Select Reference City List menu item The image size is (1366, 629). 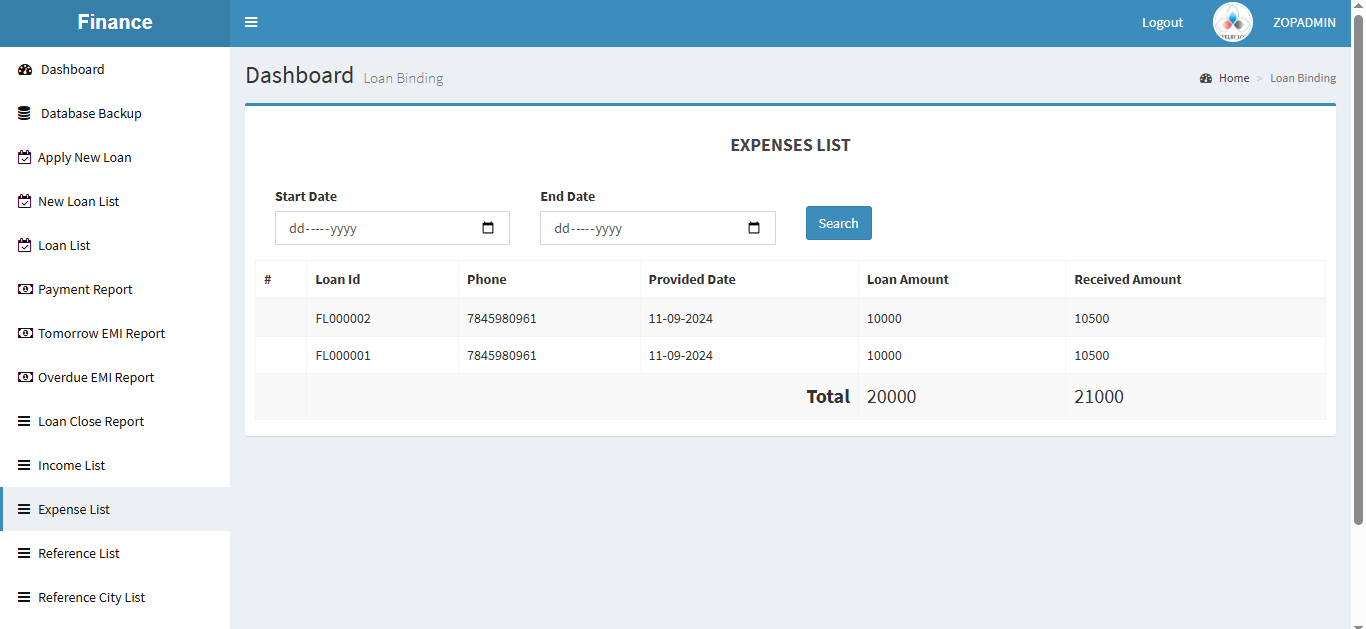click(x=91, y=598)
